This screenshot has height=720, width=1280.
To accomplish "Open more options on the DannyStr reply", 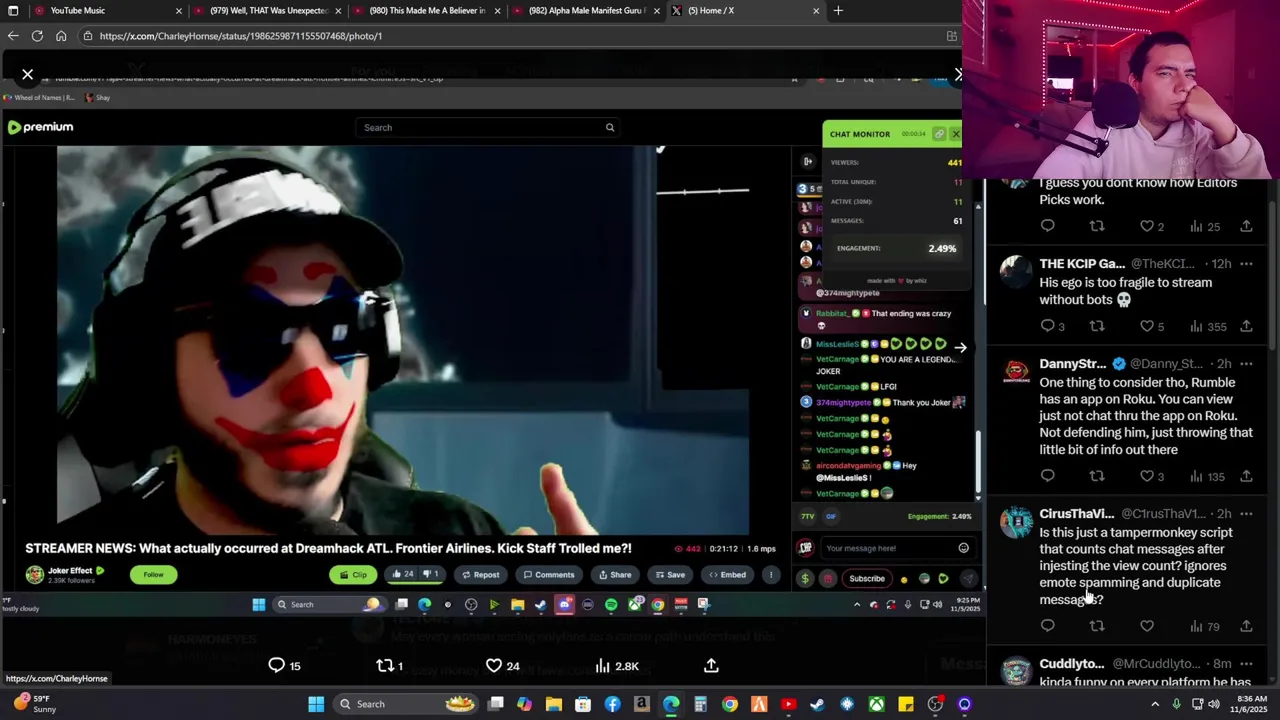I will pyautogui.click(x=1246, y=364).
